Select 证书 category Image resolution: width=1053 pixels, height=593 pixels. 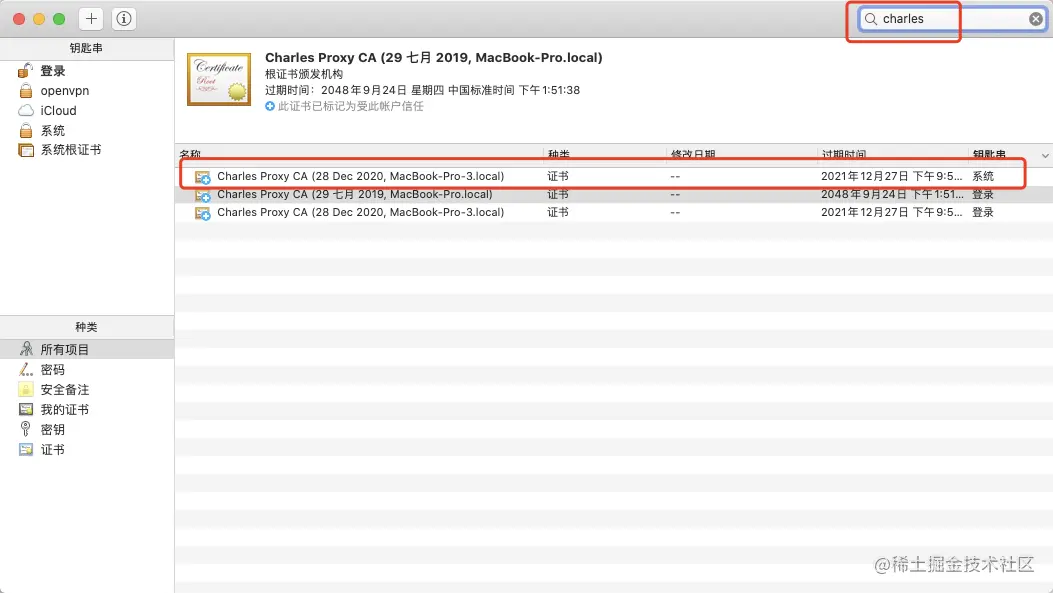point(87,449)
